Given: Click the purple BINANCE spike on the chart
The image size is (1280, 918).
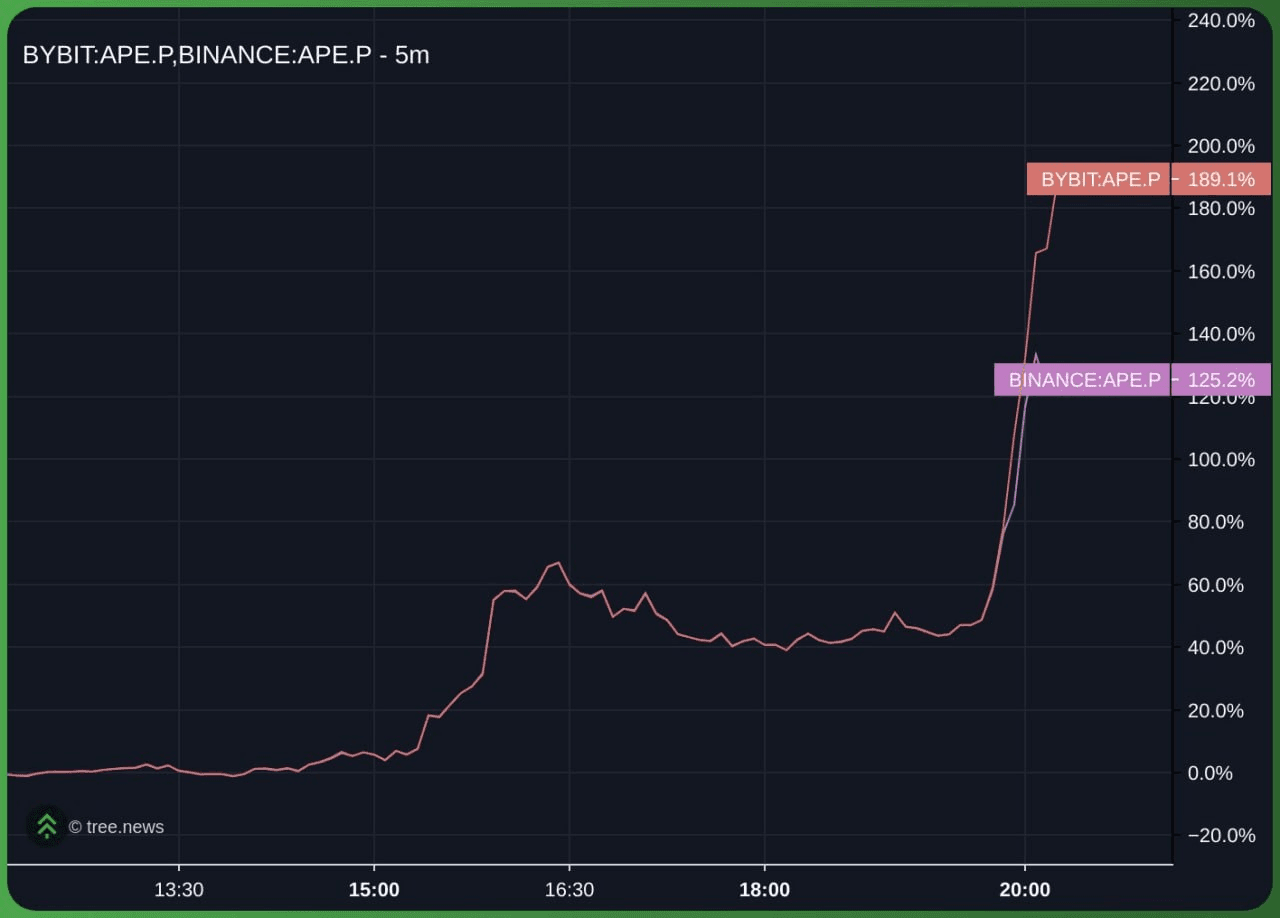Looking at the screenshot, I should [x=1036, y=355].
